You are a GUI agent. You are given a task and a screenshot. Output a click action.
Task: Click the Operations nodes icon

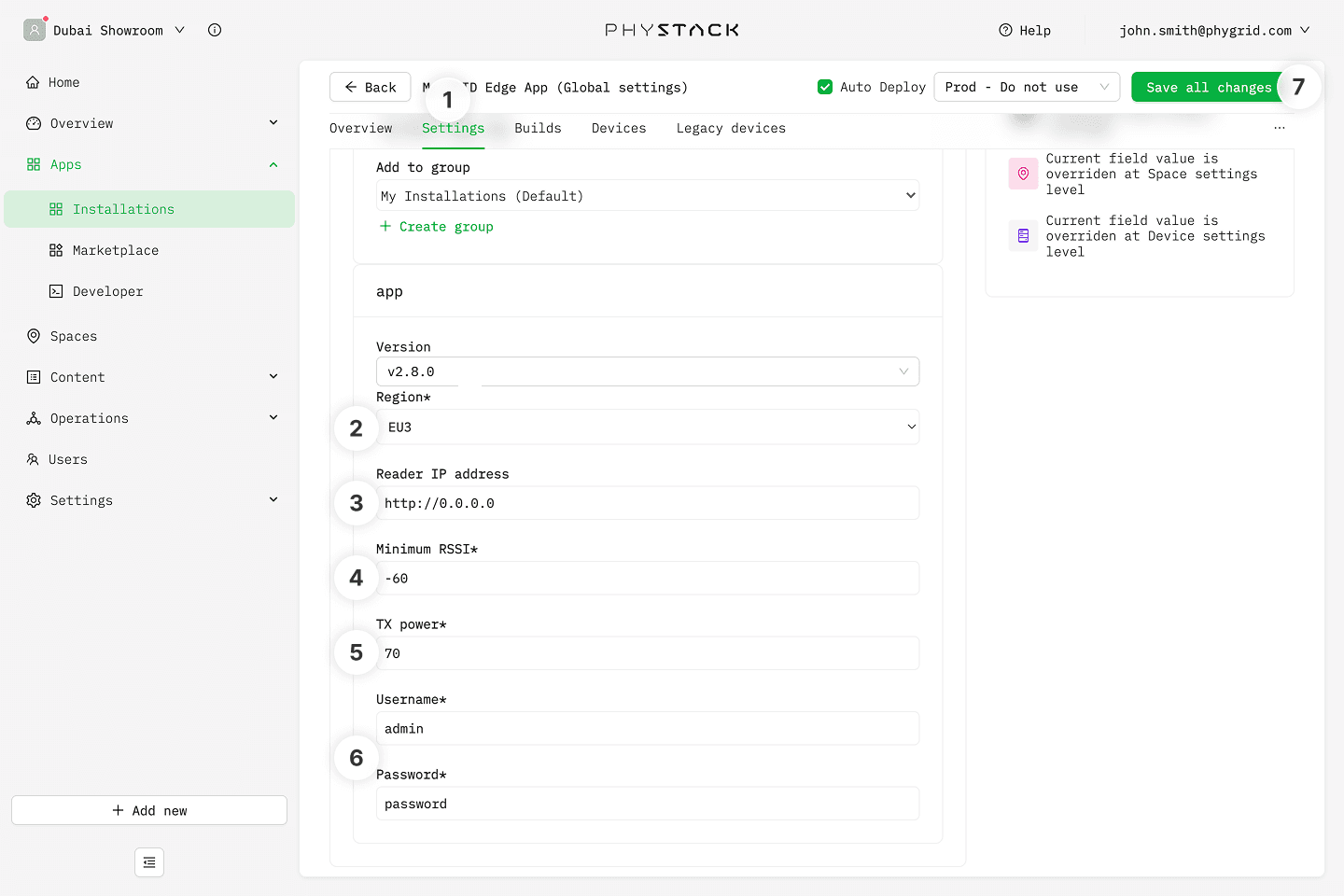pos(34,418)
